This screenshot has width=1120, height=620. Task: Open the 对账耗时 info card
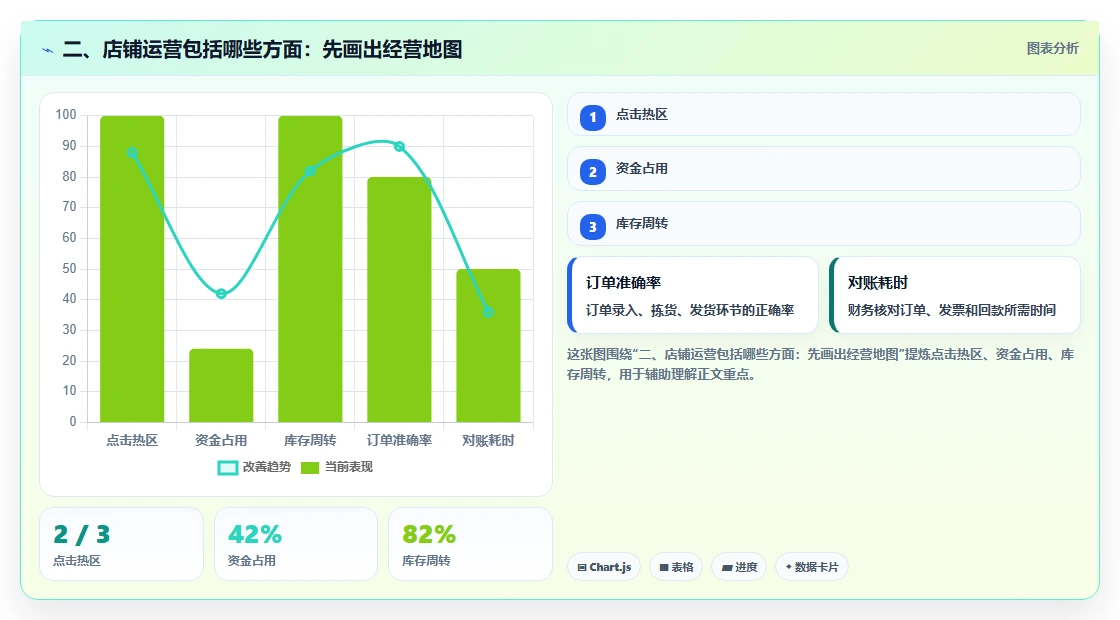point(954,295)
